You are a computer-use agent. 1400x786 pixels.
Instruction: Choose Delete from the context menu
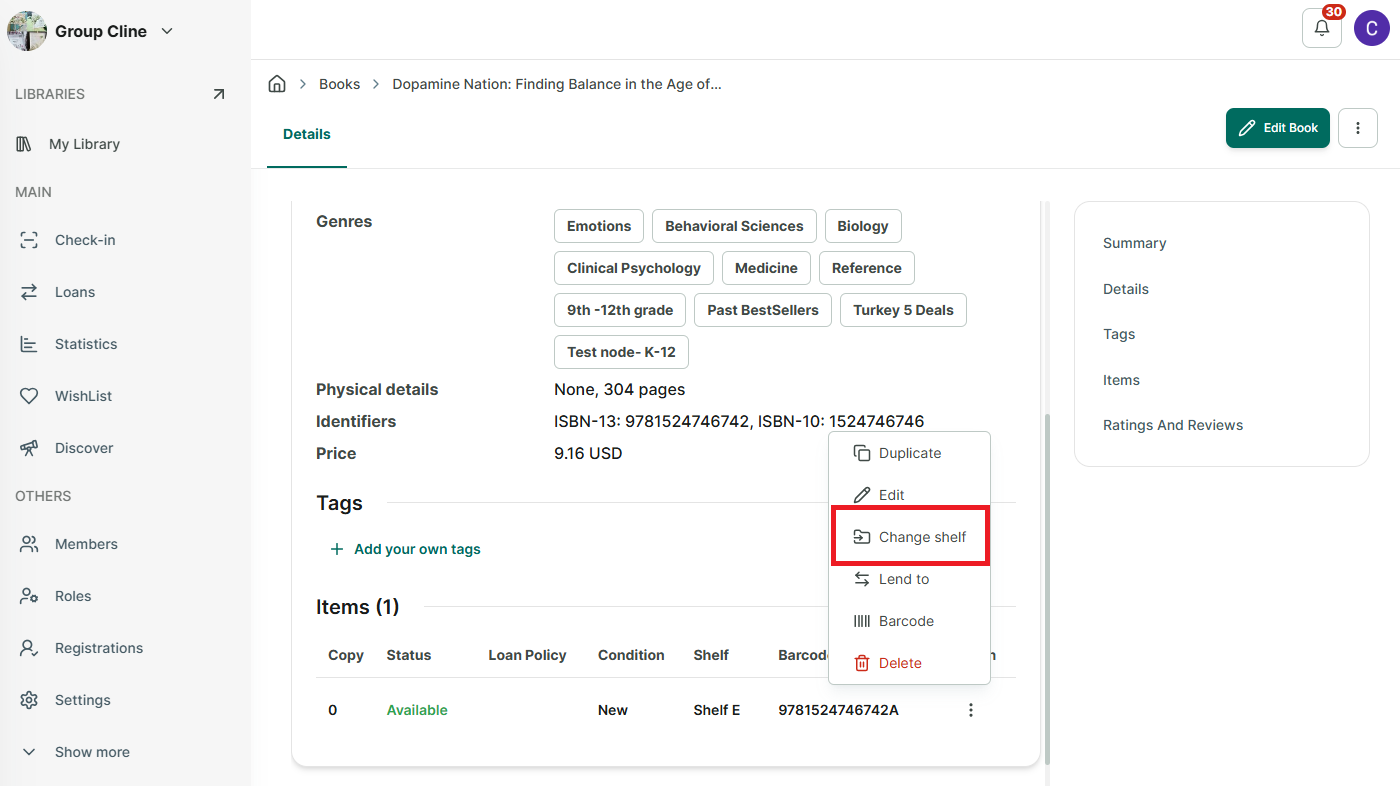(909, 663)
